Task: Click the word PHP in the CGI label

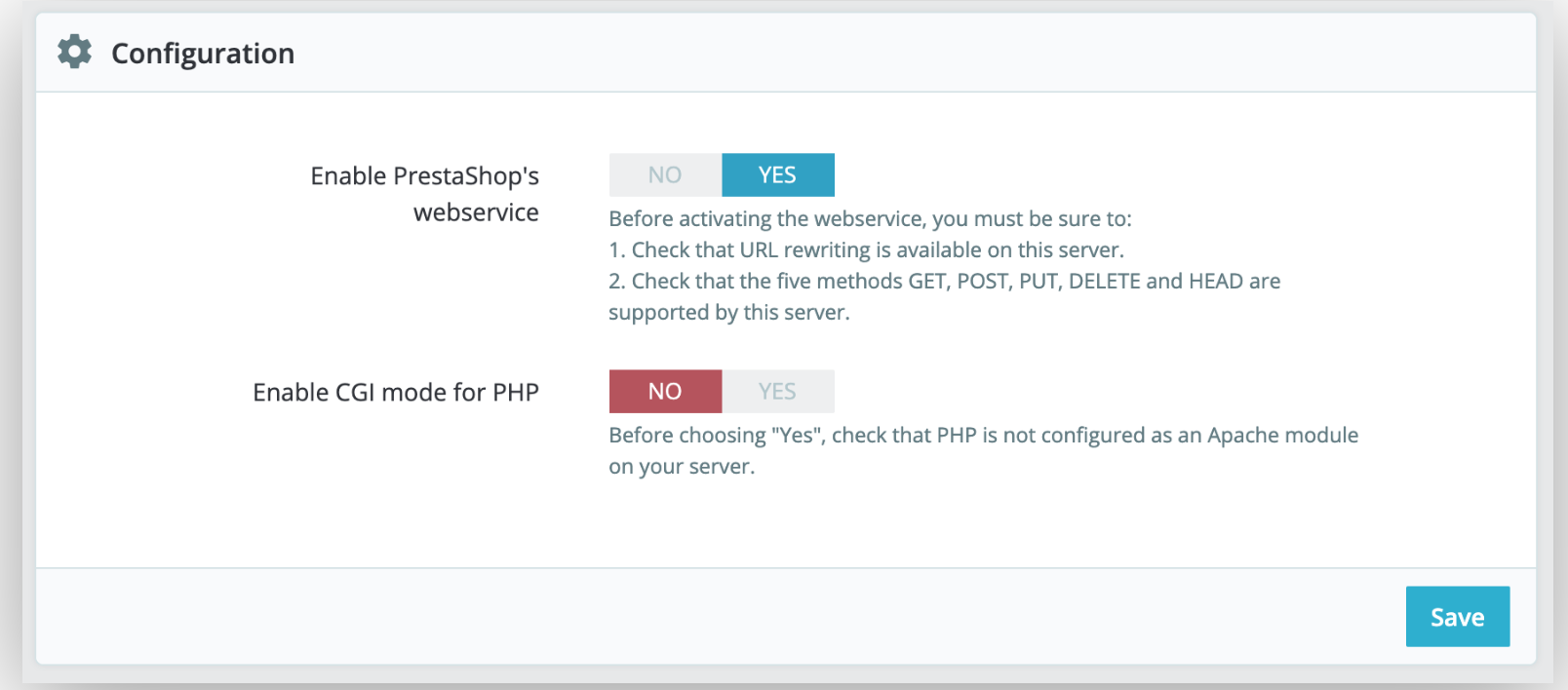Action: [x=516, y=392]
